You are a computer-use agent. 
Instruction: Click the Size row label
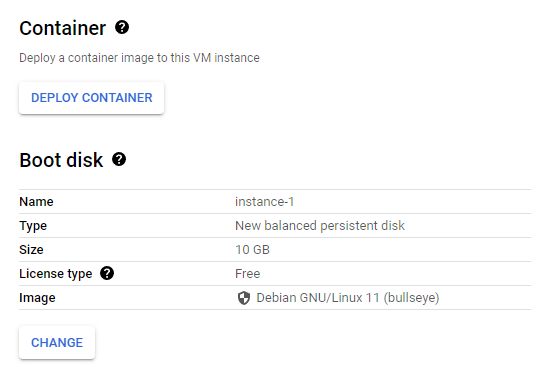point(31,250)
